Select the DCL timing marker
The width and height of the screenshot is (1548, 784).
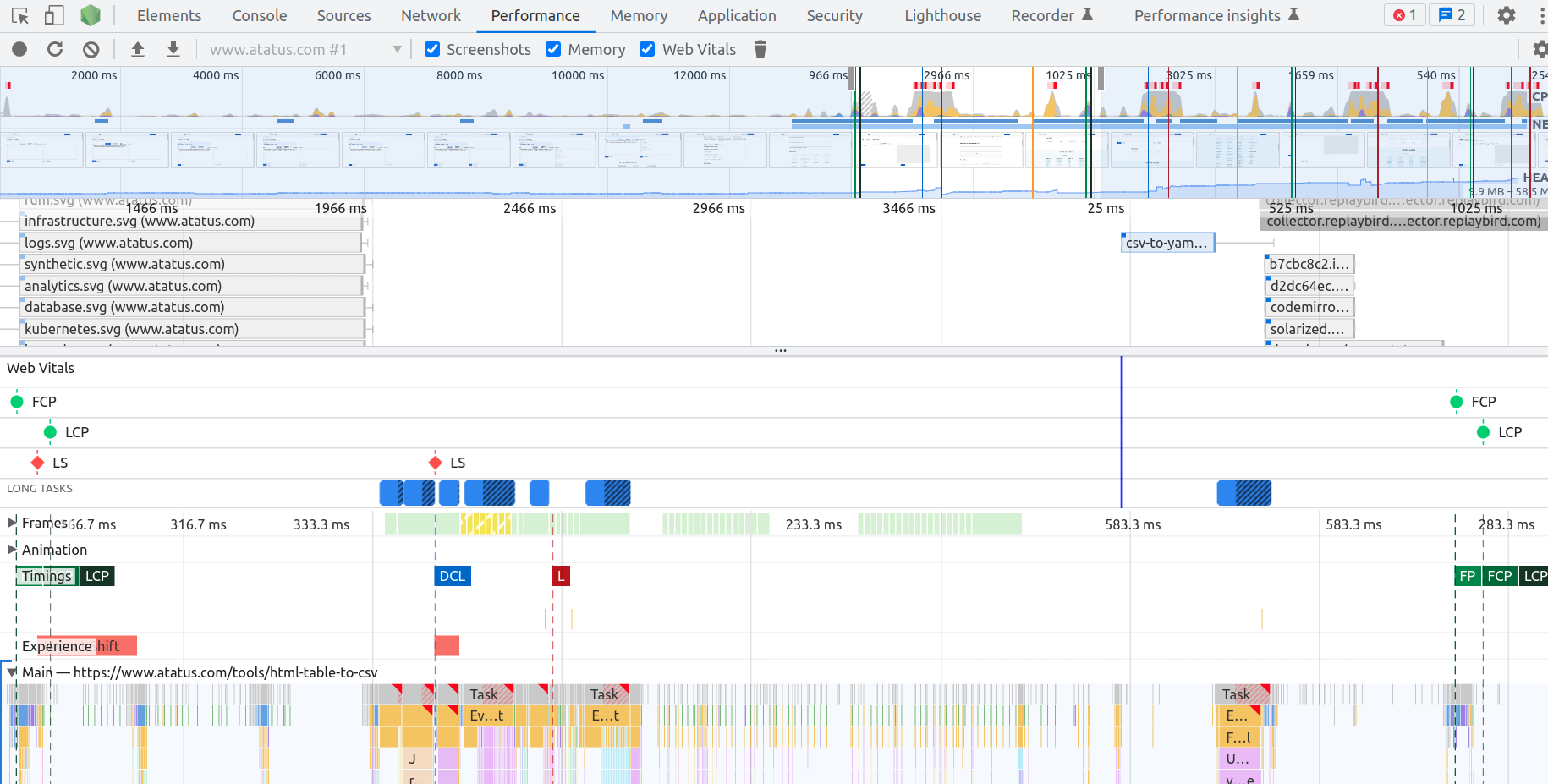pyautogui.click(x=452, y=576)
